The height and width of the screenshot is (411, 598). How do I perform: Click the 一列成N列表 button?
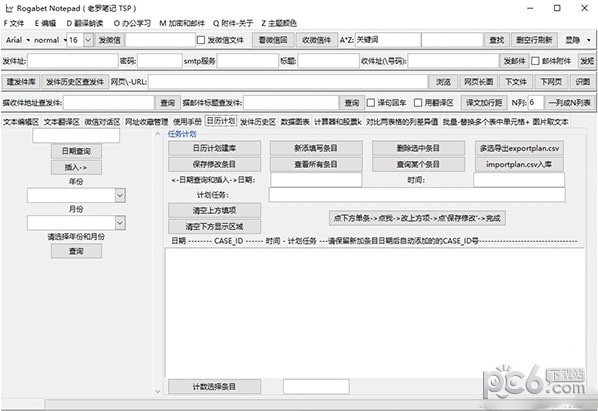point(569,103)
